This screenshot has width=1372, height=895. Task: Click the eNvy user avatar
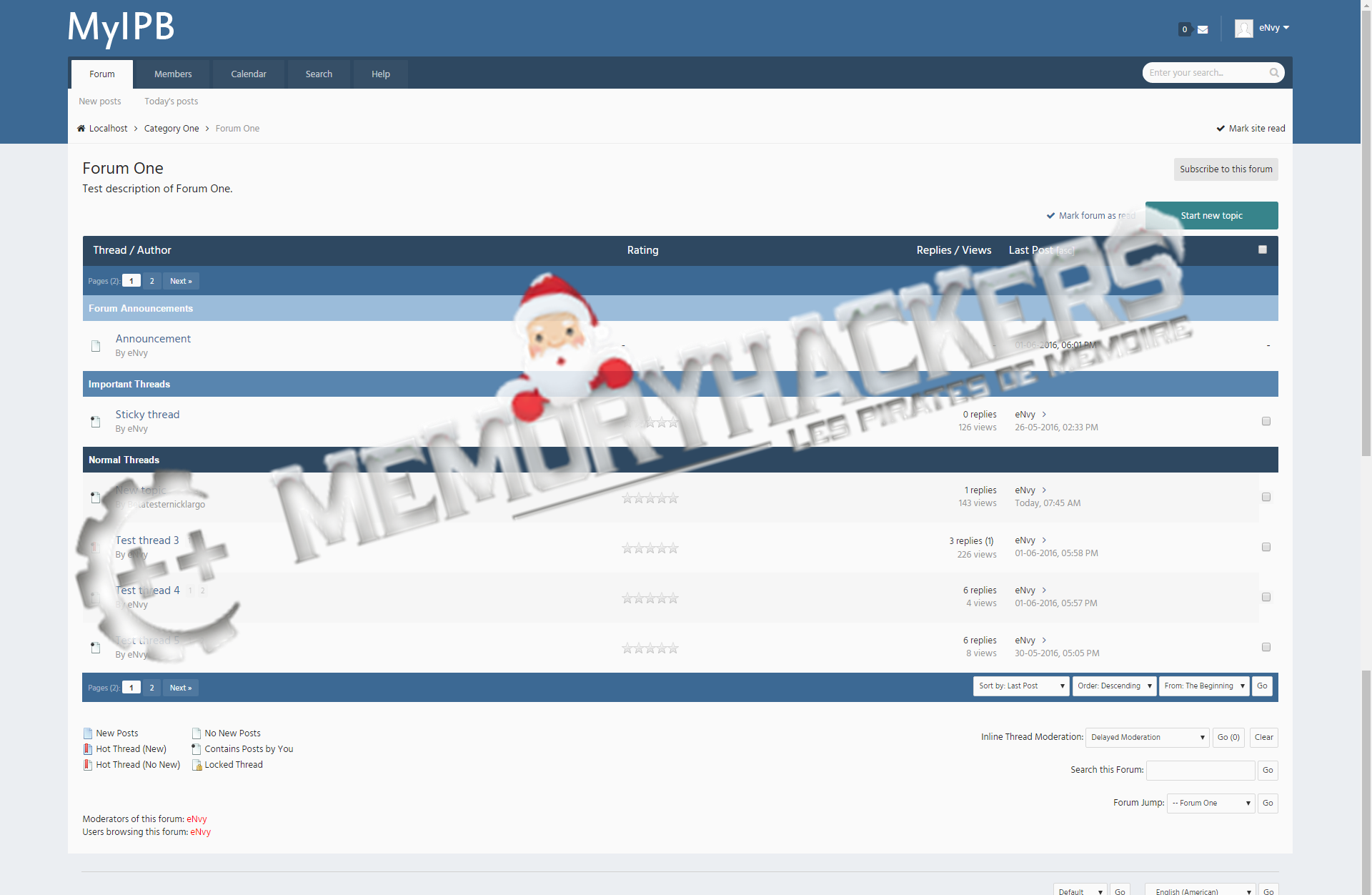(1243, 29)
